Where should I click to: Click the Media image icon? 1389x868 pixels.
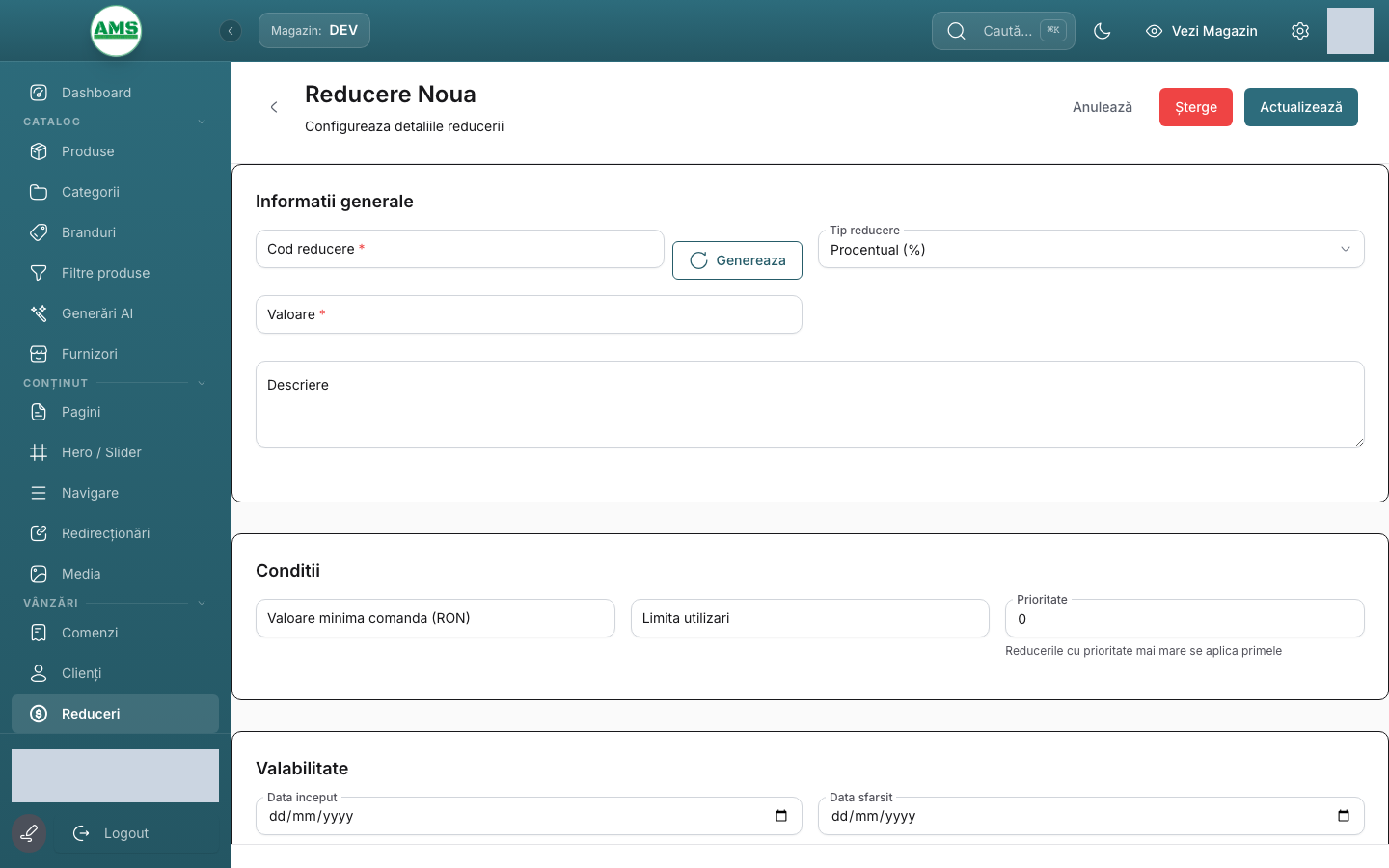(39, 574)
